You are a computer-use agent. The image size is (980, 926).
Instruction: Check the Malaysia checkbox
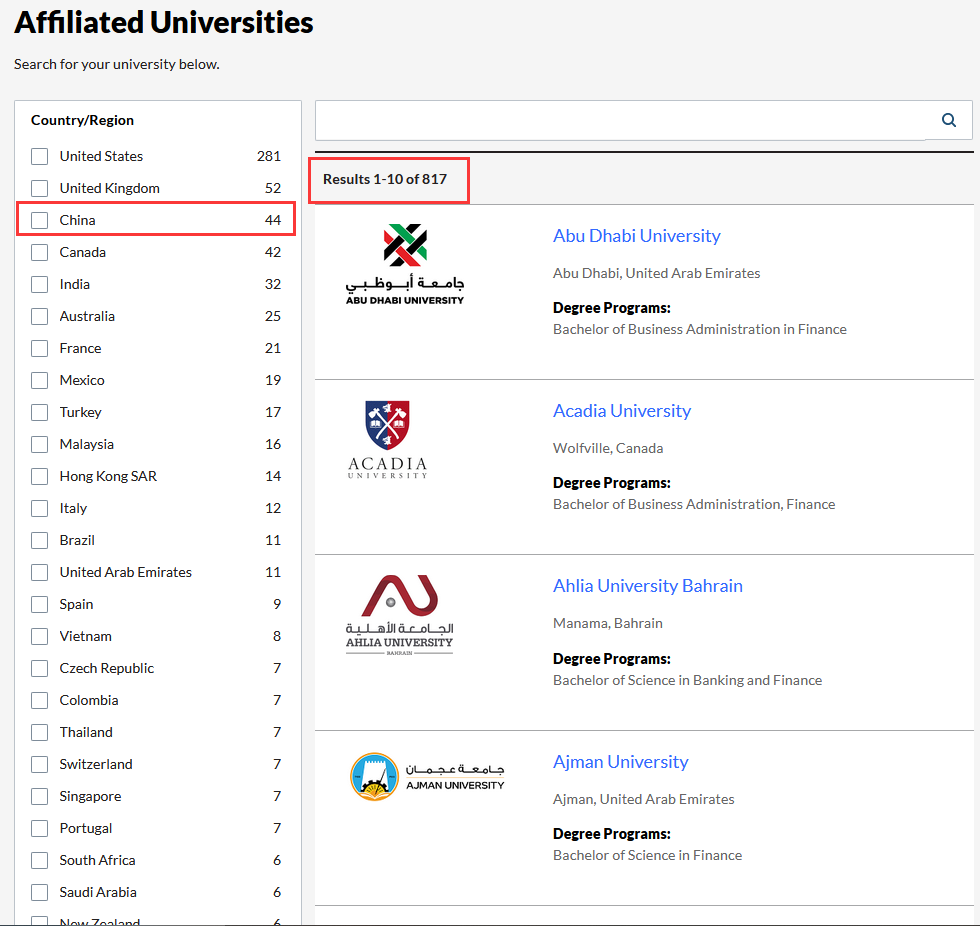pos(39,444)
